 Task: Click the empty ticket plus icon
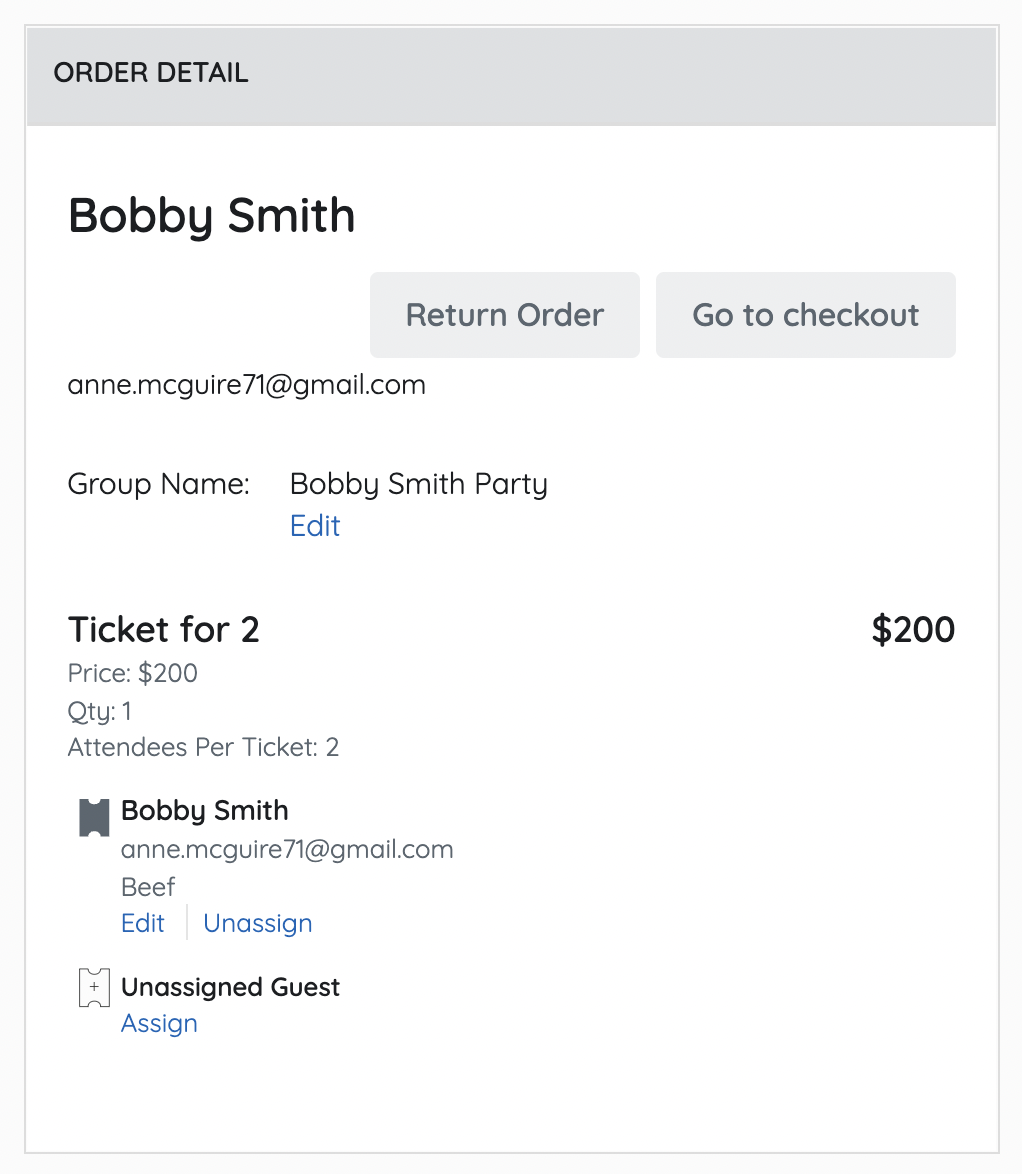click(x=93, y=987)
